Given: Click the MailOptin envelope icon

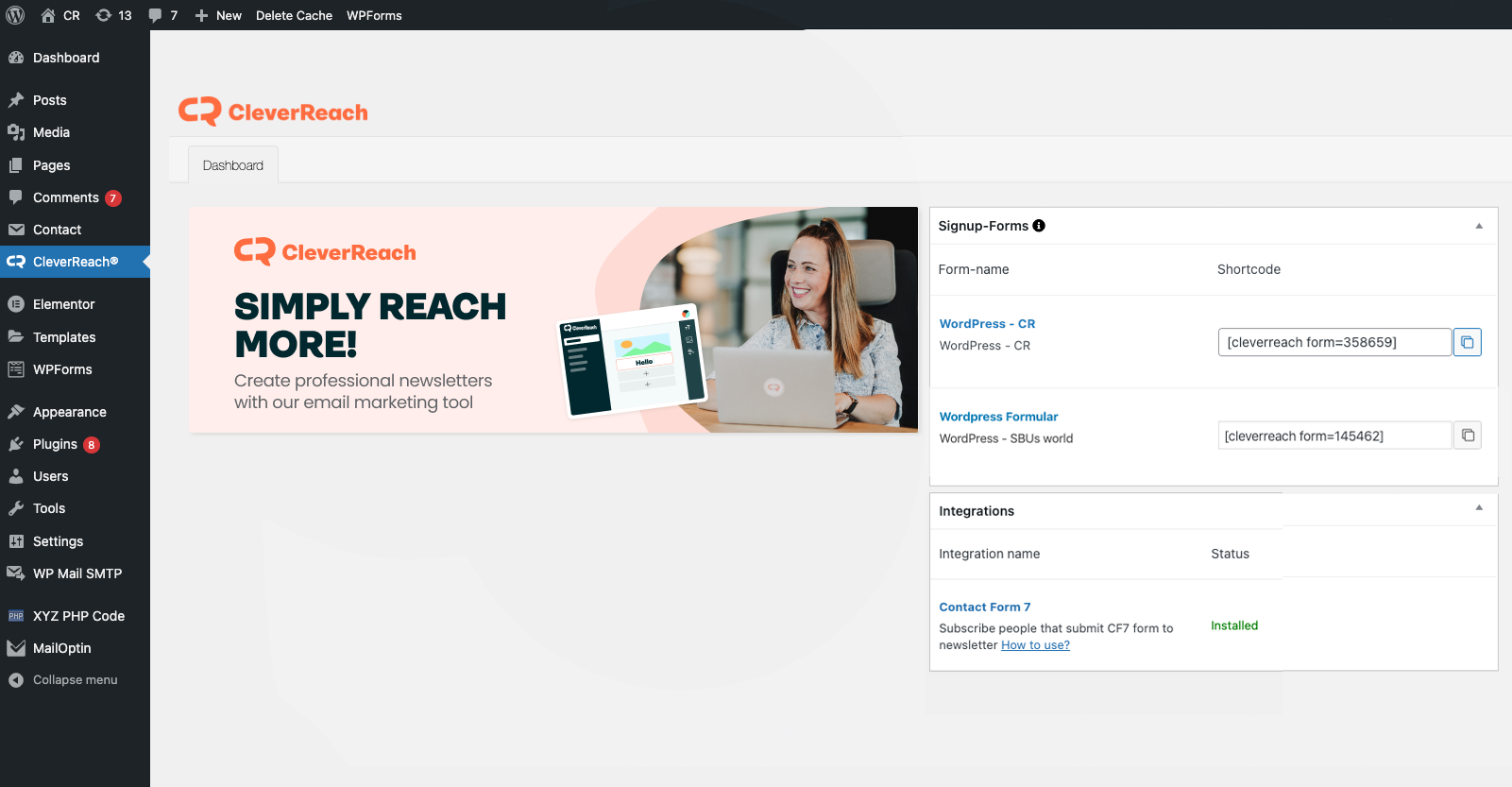Looking at the screenshot, I should pos(16,648).
